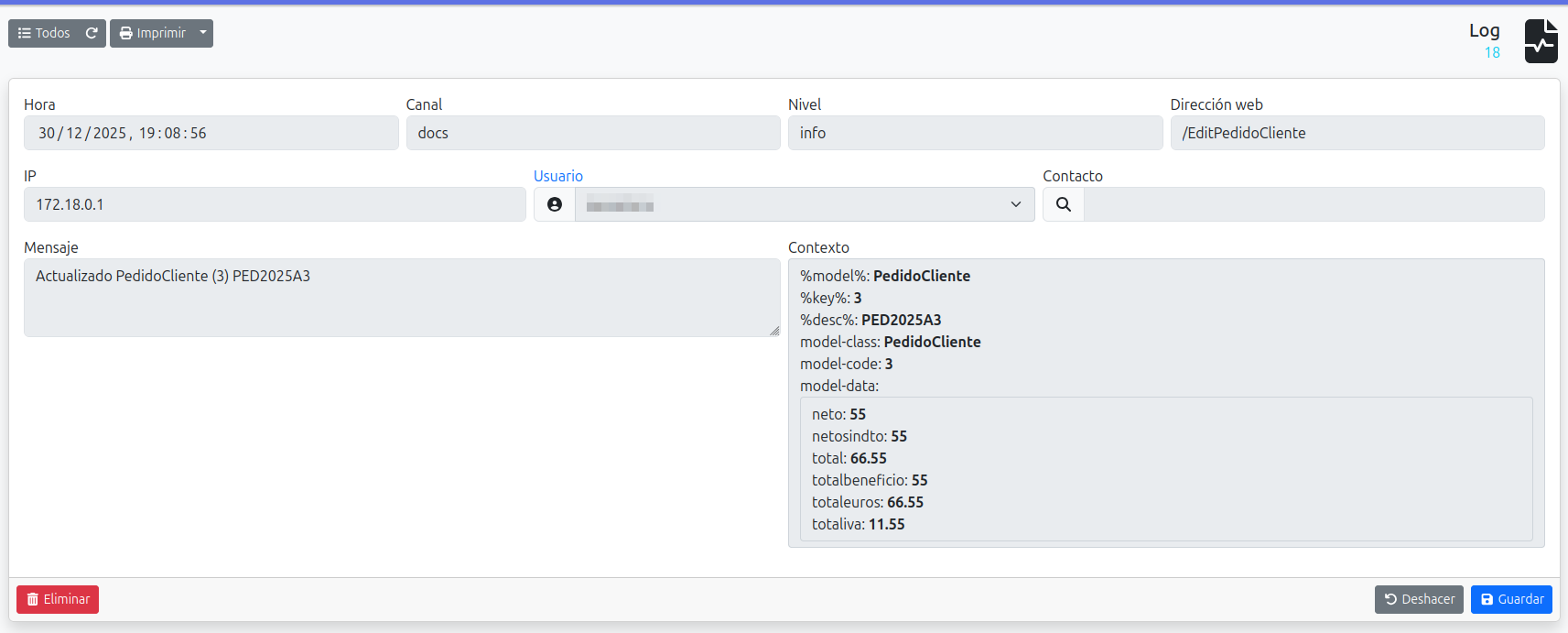Image resolution: width=1568 pixels, height=633 pixels.
Task: Click the Usuario label link
Action: (x=557, y=176)
